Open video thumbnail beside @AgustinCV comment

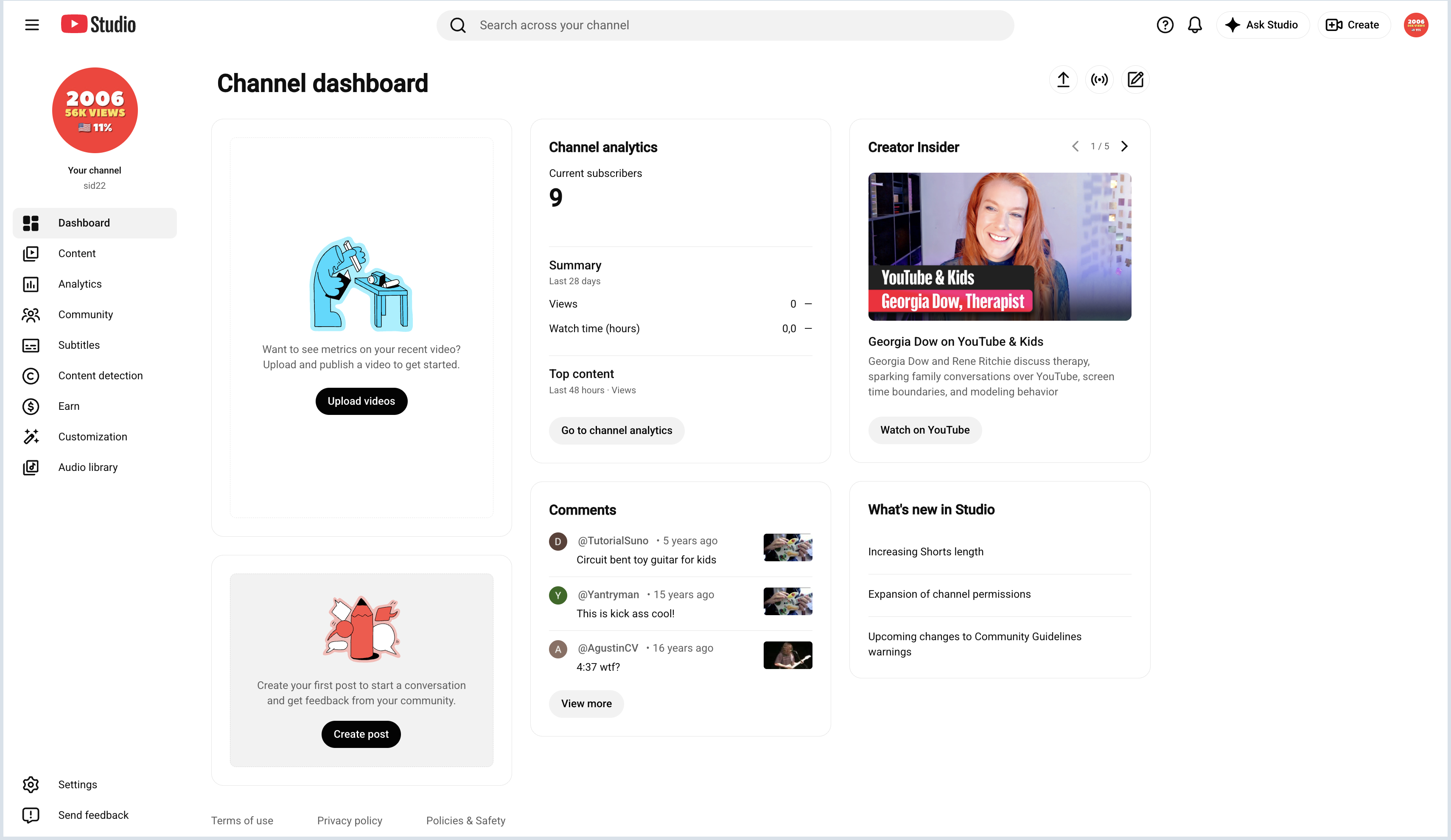pos(788,655)
